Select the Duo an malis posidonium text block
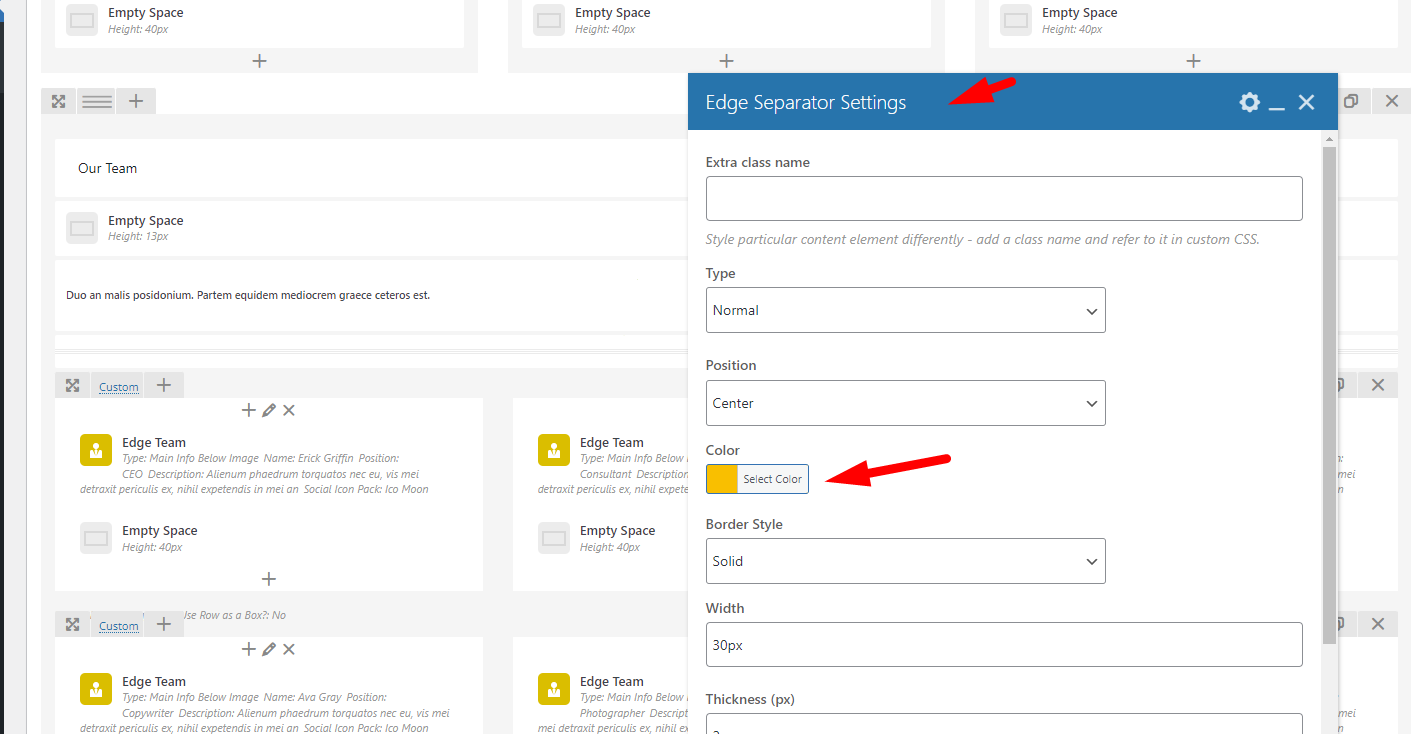Image resolution: width=1411 pixels, height=734 pixels. click(x=248, y=296)
